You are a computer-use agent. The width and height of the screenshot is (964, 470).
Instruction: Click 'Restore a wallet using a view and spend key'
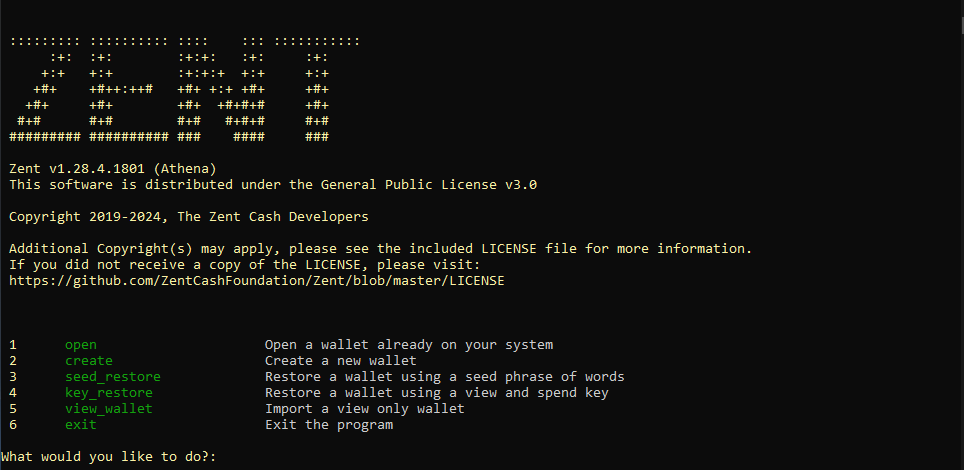pos(437,392)
